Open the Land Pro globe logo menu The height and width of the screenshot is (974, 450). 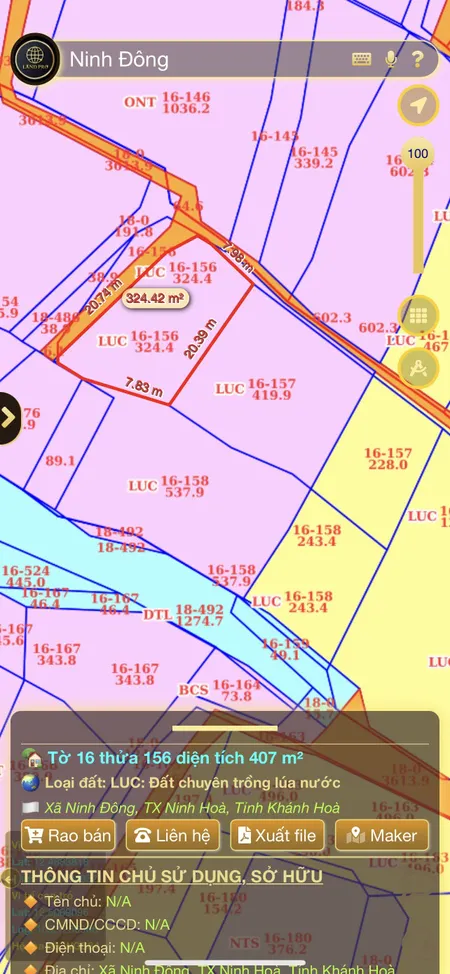35,59
